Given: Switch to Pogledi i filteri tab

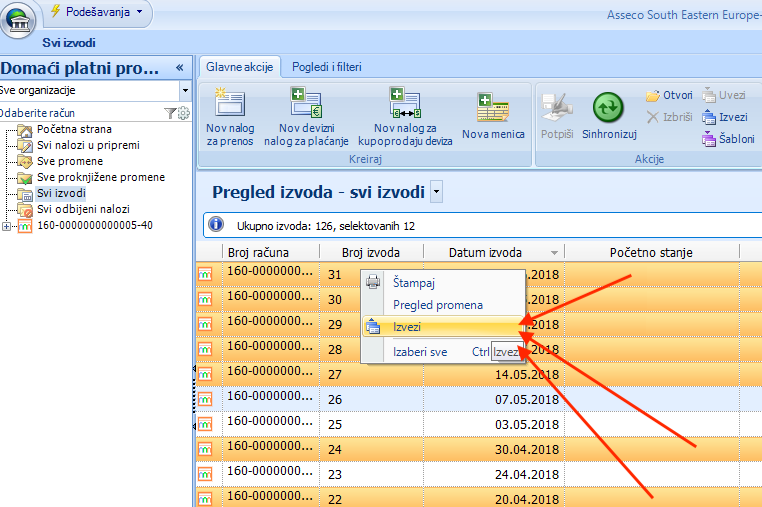Looking at the screenshot, I should click(327, 67).
